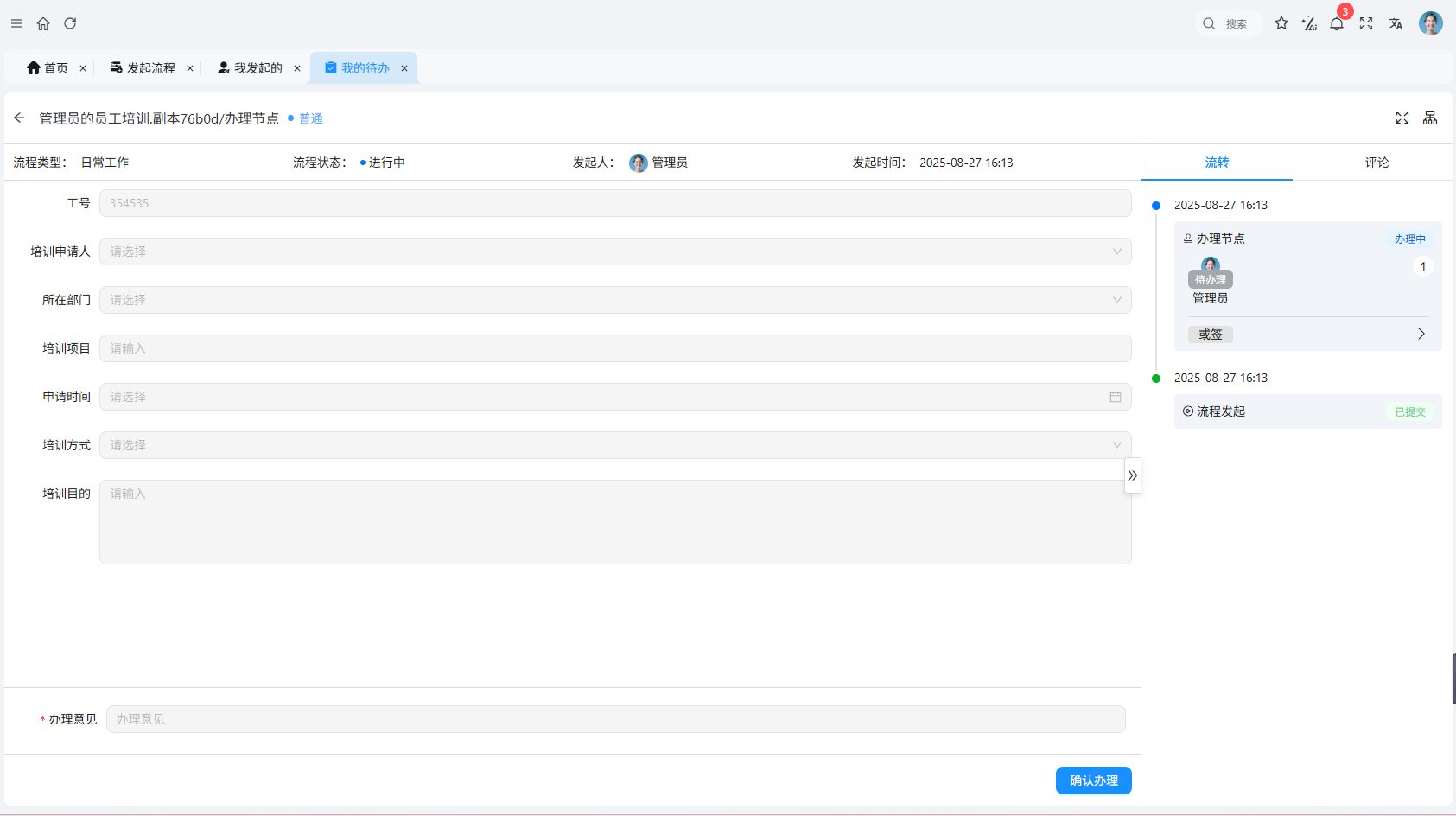
Task: Click the 办理意见 input field
Action: pyautogui.click(x=615, y=719)
